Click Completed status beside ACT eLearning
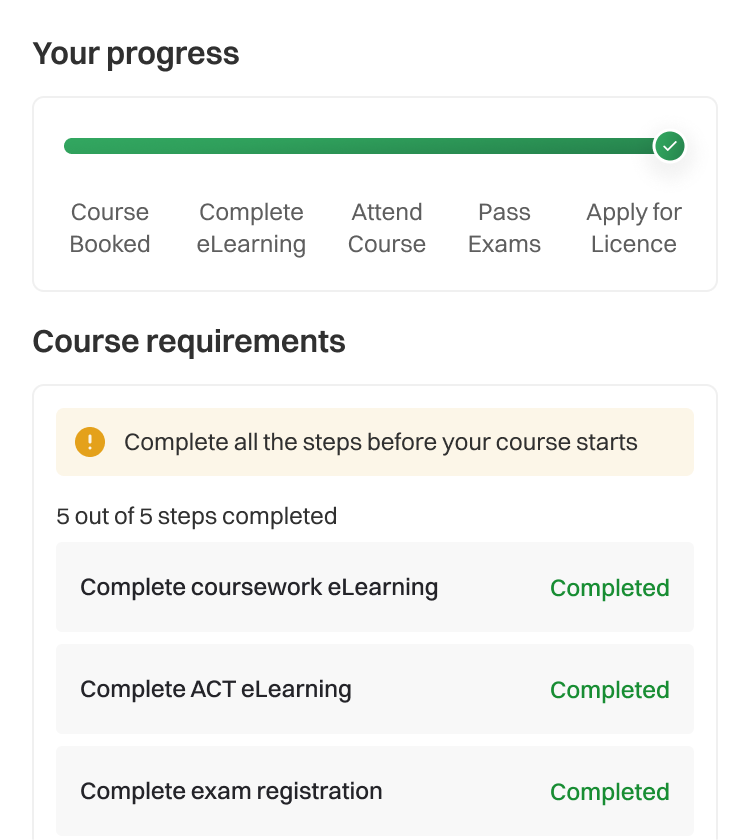 coord(610,690)
